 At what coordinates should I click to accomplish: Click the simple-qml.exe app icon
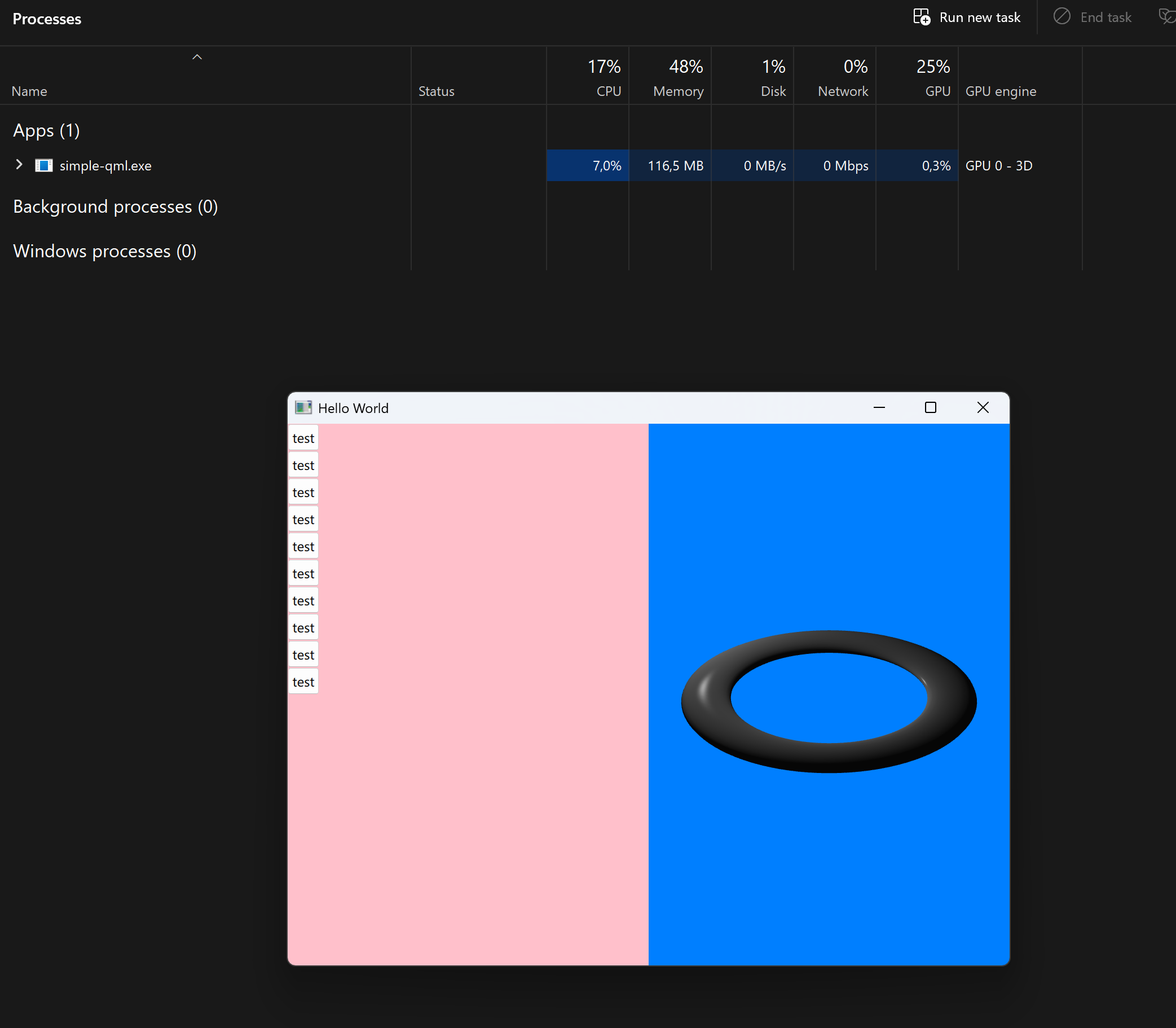[43, 166]
